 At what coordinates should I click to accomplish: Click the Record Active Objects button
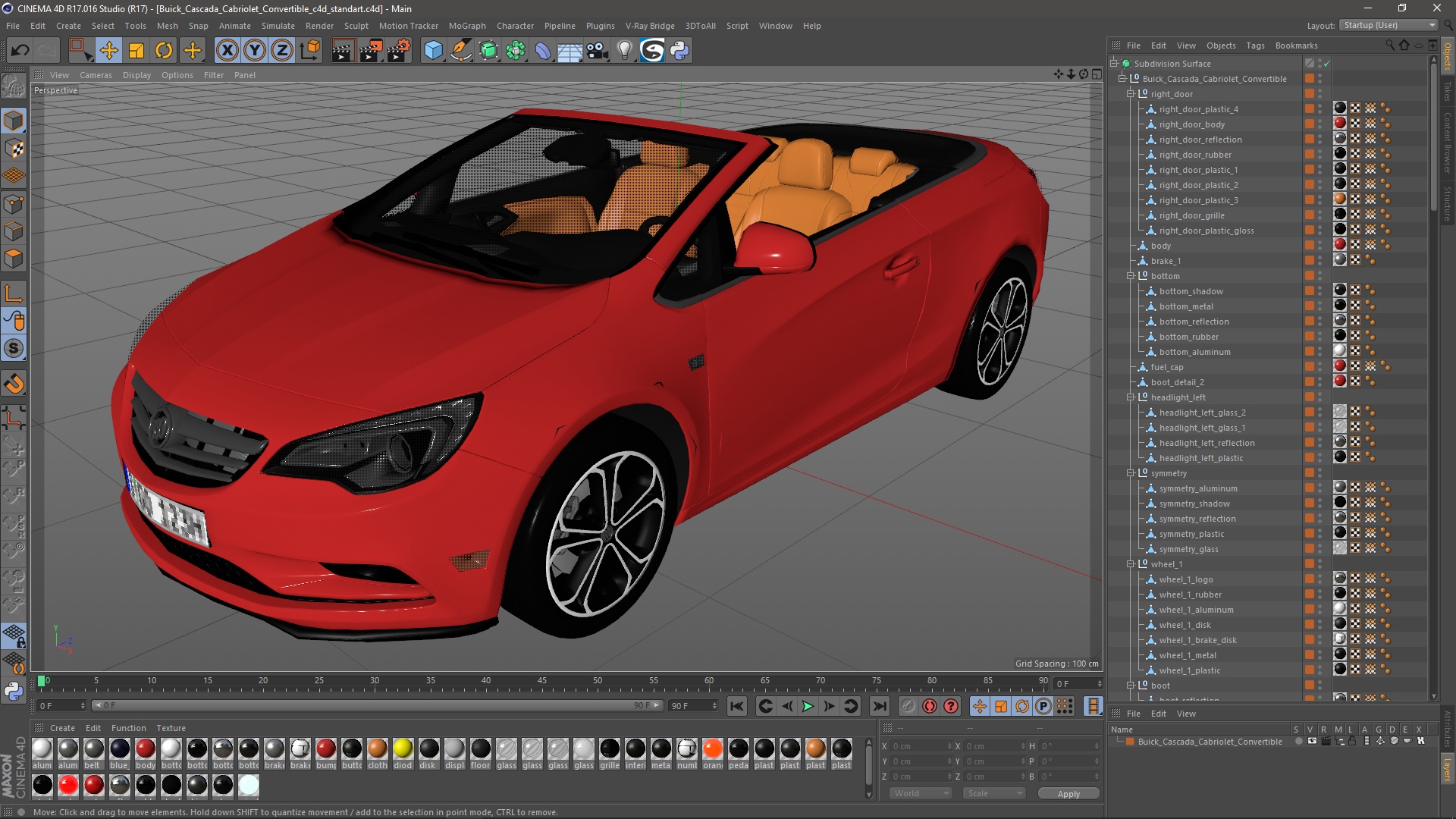click(908, 706)
